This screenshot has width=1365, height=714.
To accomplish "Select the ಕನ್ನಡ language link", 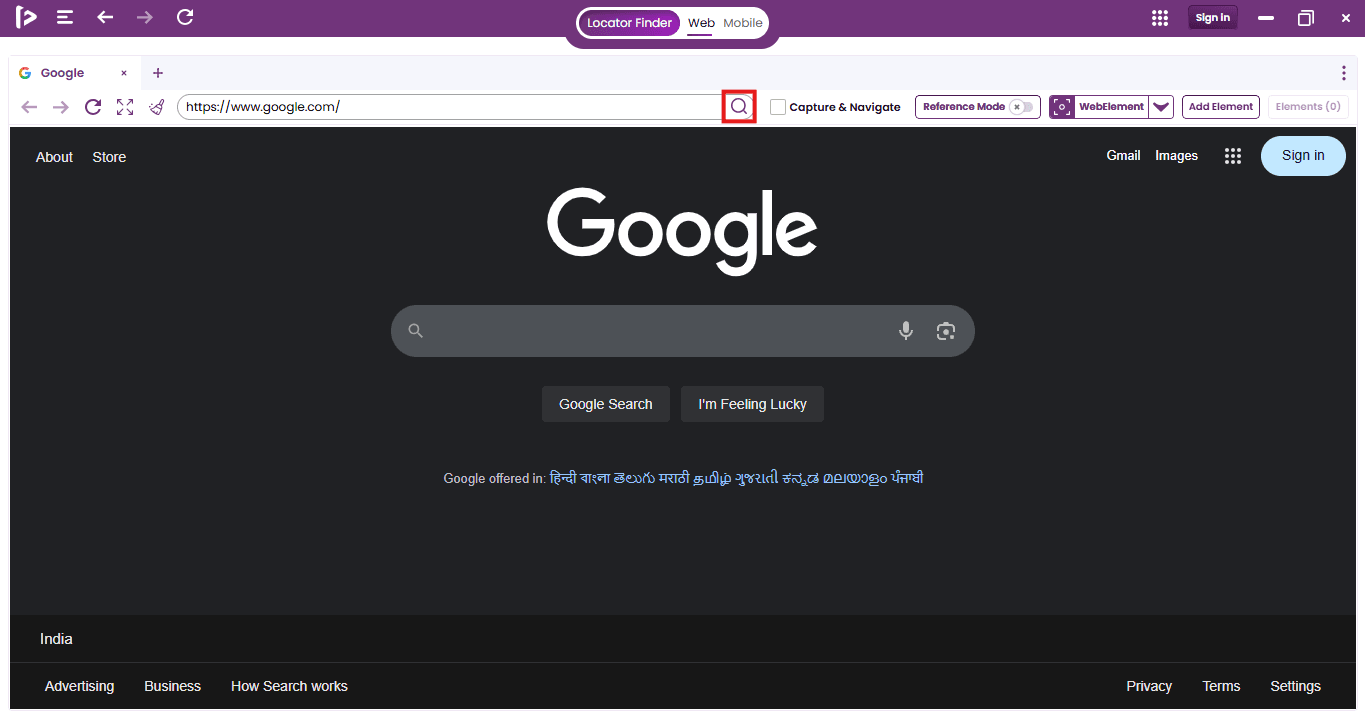I will click(802, 478).
